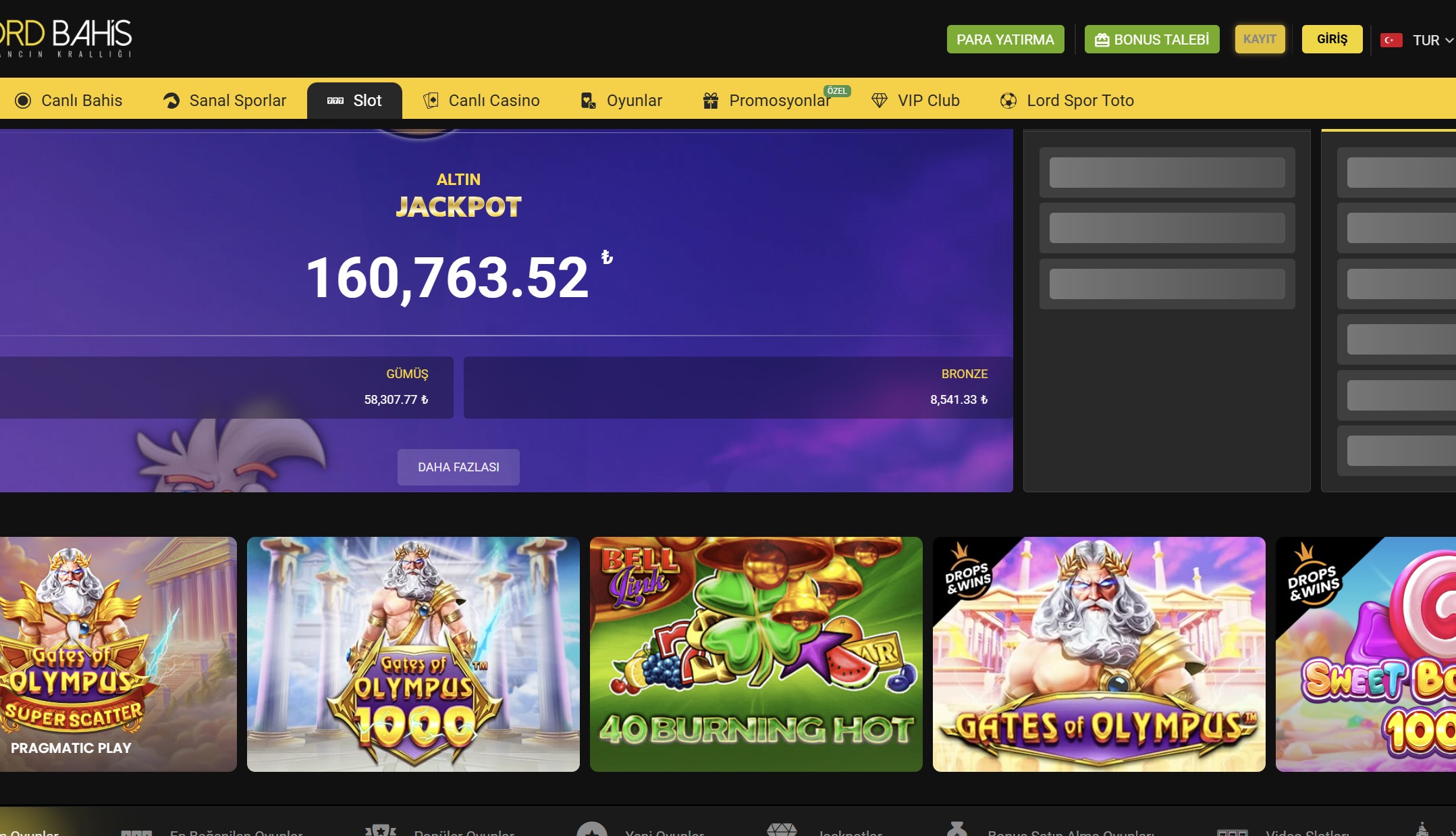Viewport: 1456px width, 836px height.
Task: Click the Canlı Casino cards icon
Action: (431, 101)
